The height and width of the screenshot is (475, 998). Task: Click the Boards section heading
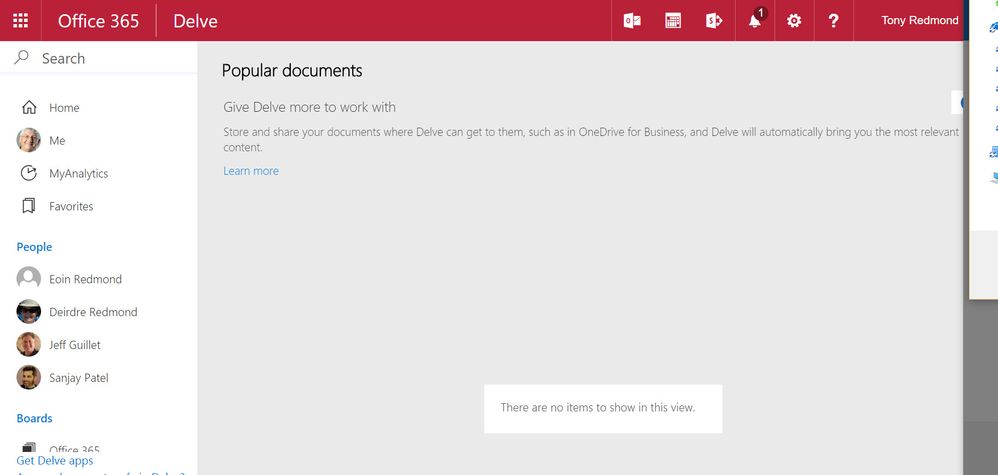click(x=34, y=418)
